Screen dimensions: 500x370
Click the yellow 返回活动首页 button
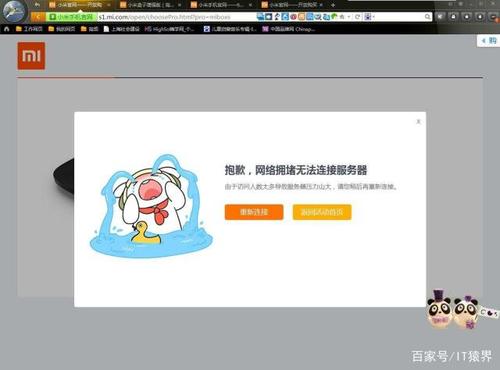[322, 212]
